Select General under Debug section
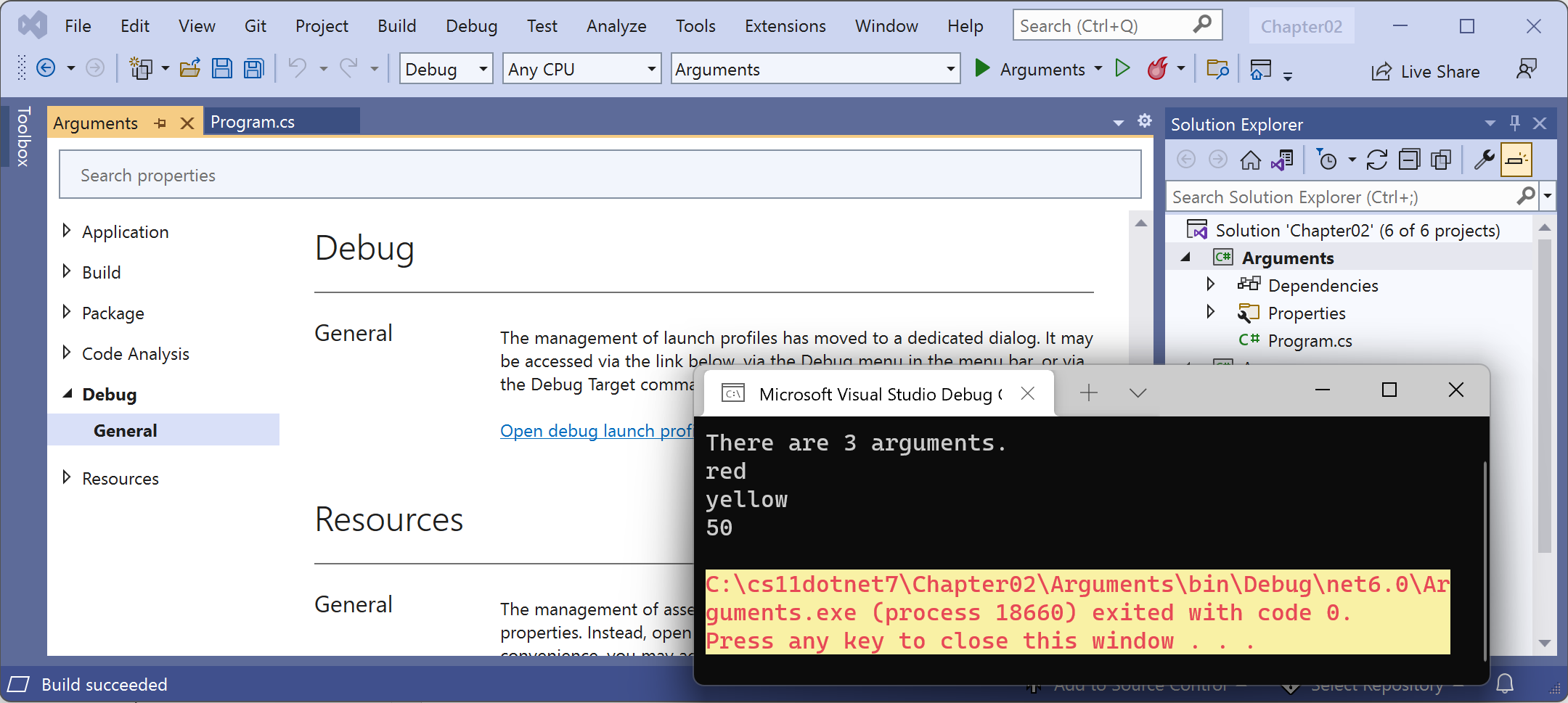The height and width of the screenshot is (703, 1568). (163, 430)
